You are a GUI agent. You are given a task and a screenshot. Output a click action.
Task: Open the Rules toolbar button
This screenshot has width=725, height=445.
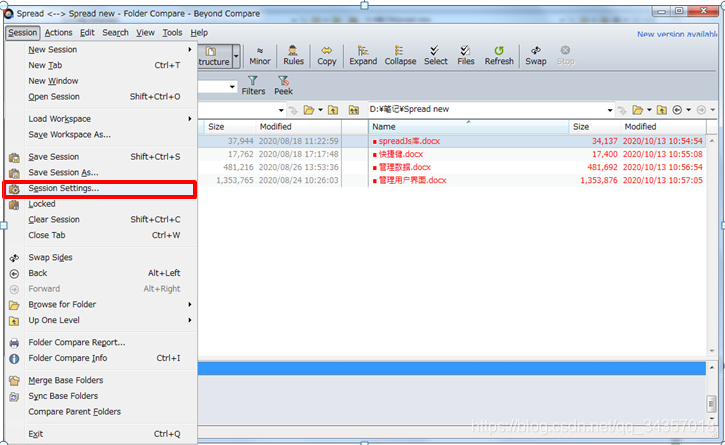click(x=293, y=56)
